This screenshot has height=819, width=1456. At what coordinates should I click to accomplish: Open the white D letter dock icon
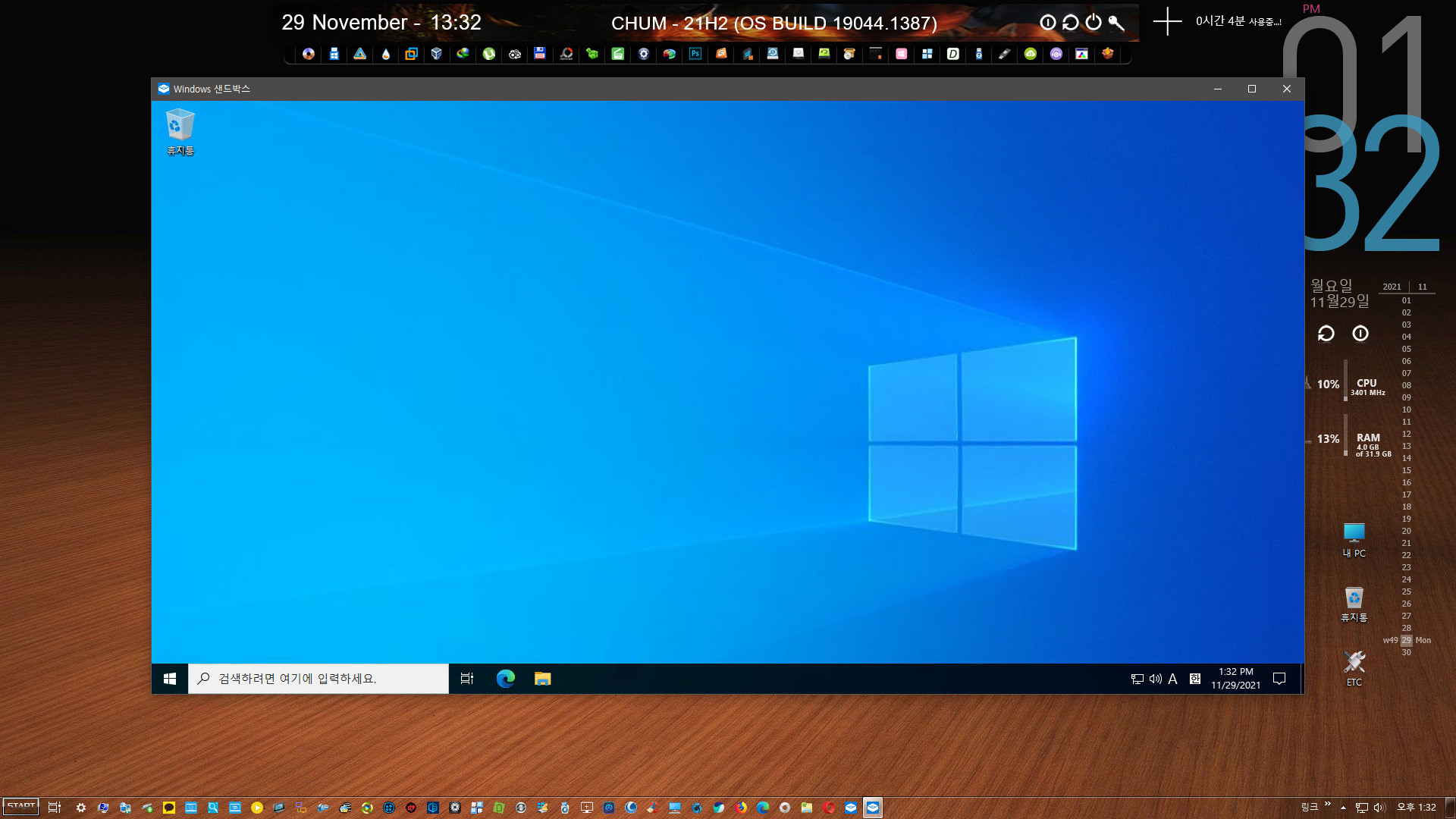953,54
